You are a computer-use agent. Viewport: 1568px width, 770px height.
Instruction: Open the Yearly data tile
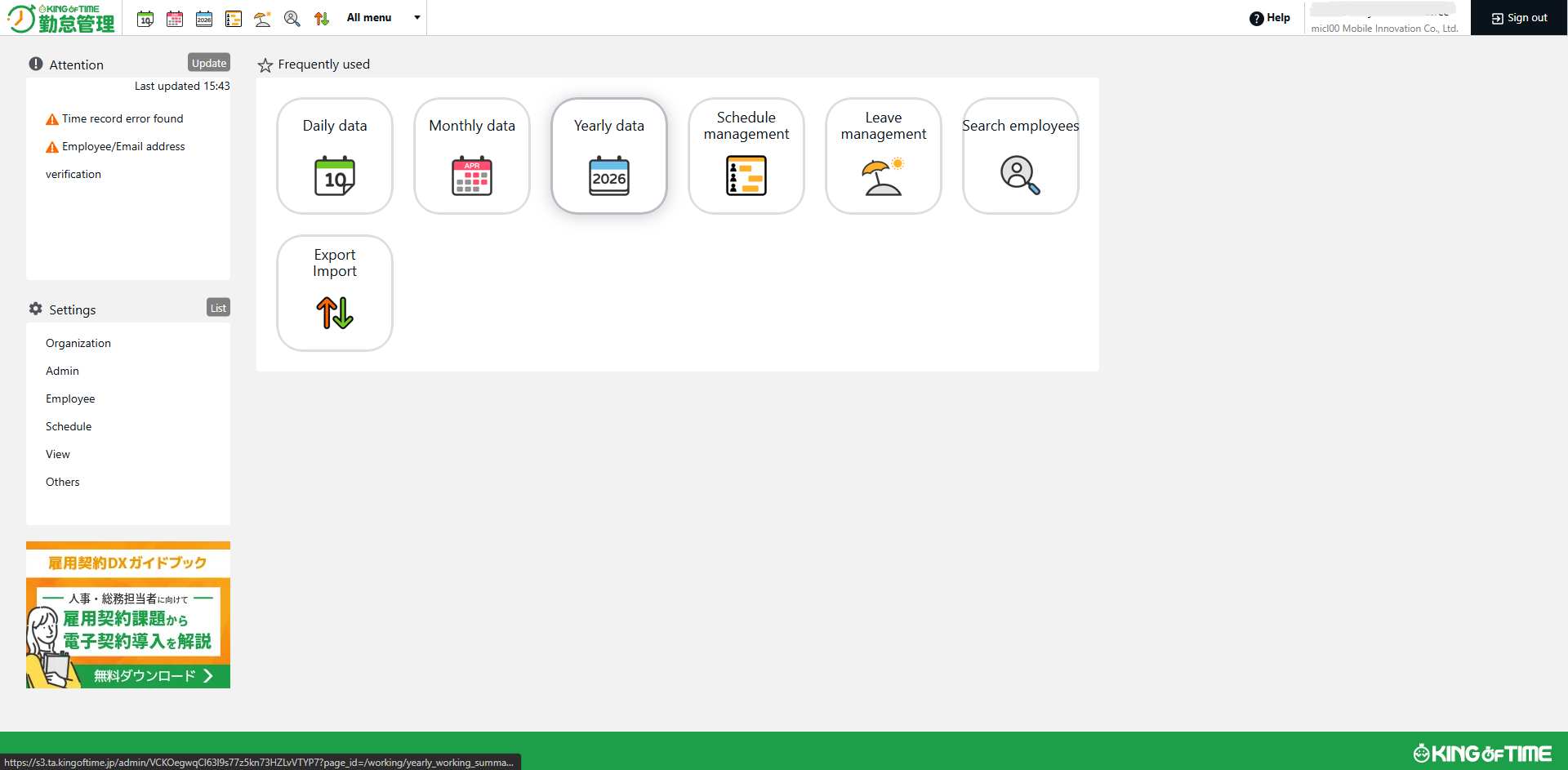[608, 156]
